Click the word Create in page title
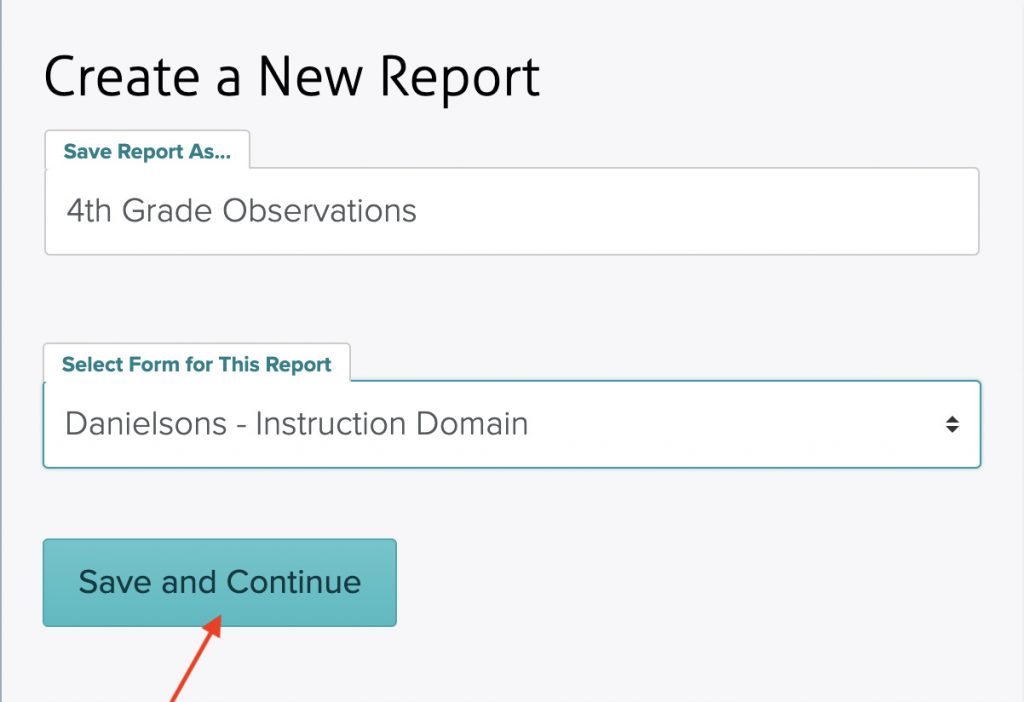Image resolution: width=1024 pixels, height=702 pixels. click(121, 78)
